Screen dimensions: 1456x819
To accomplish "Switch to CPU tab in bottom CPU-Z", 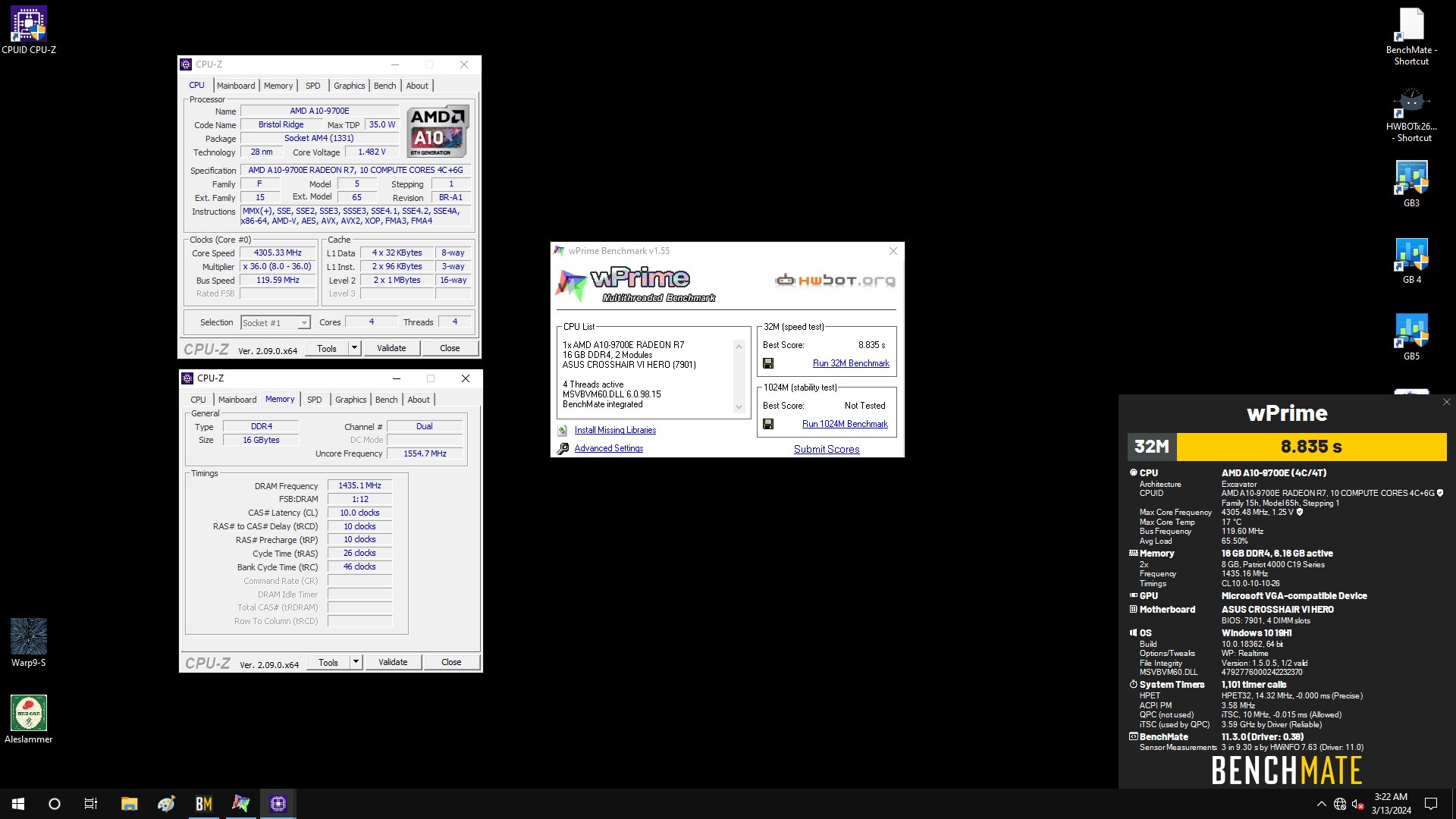I will pos(198,400).
